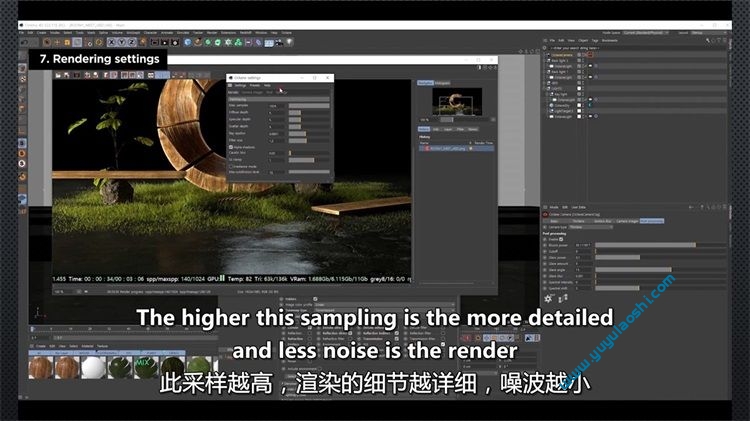Toggle visibility dots for LightTarget.1 object

pyautogui.click(x=584, y=111)
